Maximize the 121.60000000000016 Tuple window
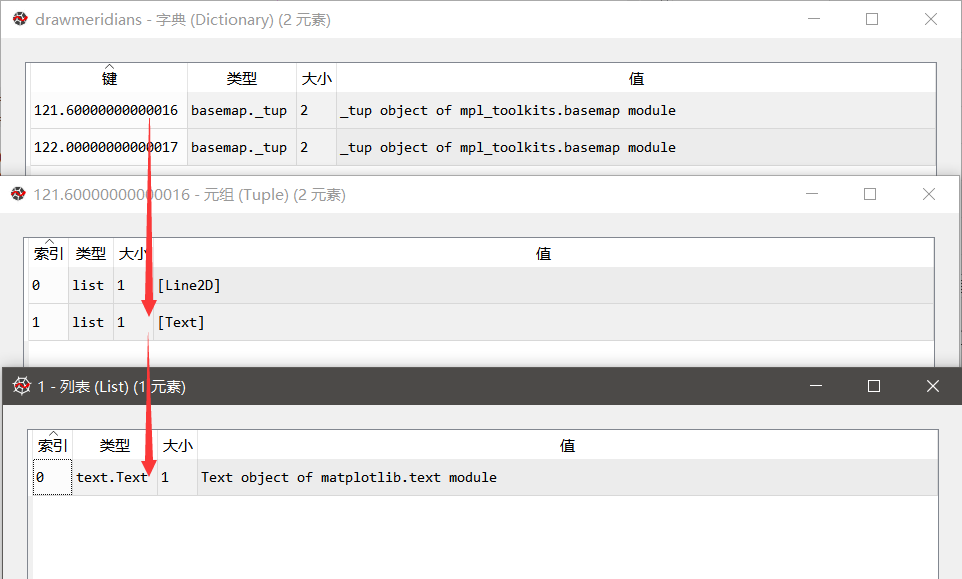 pyautogui.click(x=870, y=194)
